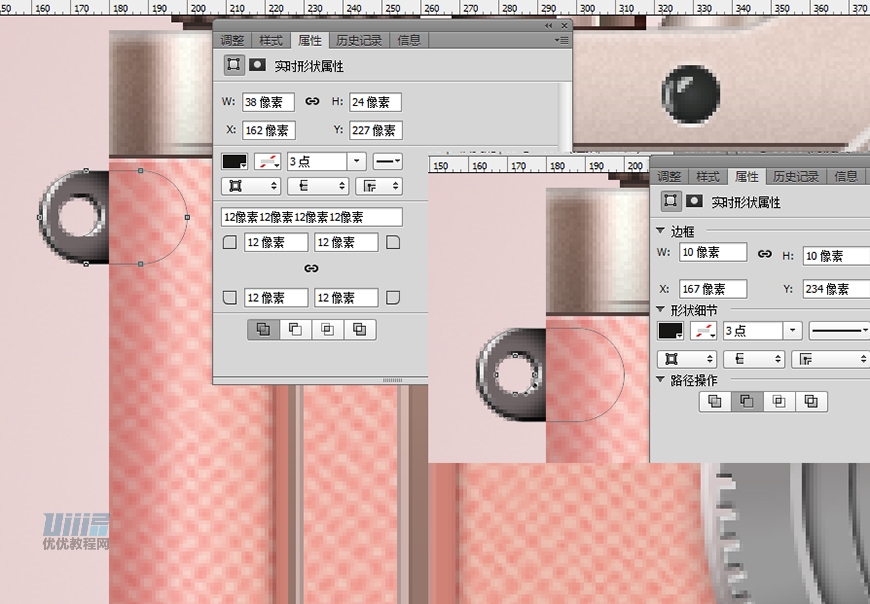The width and height of the screenshot is (870, 604).
Task: Select the mask icon beside 实时形状属性 in the left panel
Action: click(257, 66)
